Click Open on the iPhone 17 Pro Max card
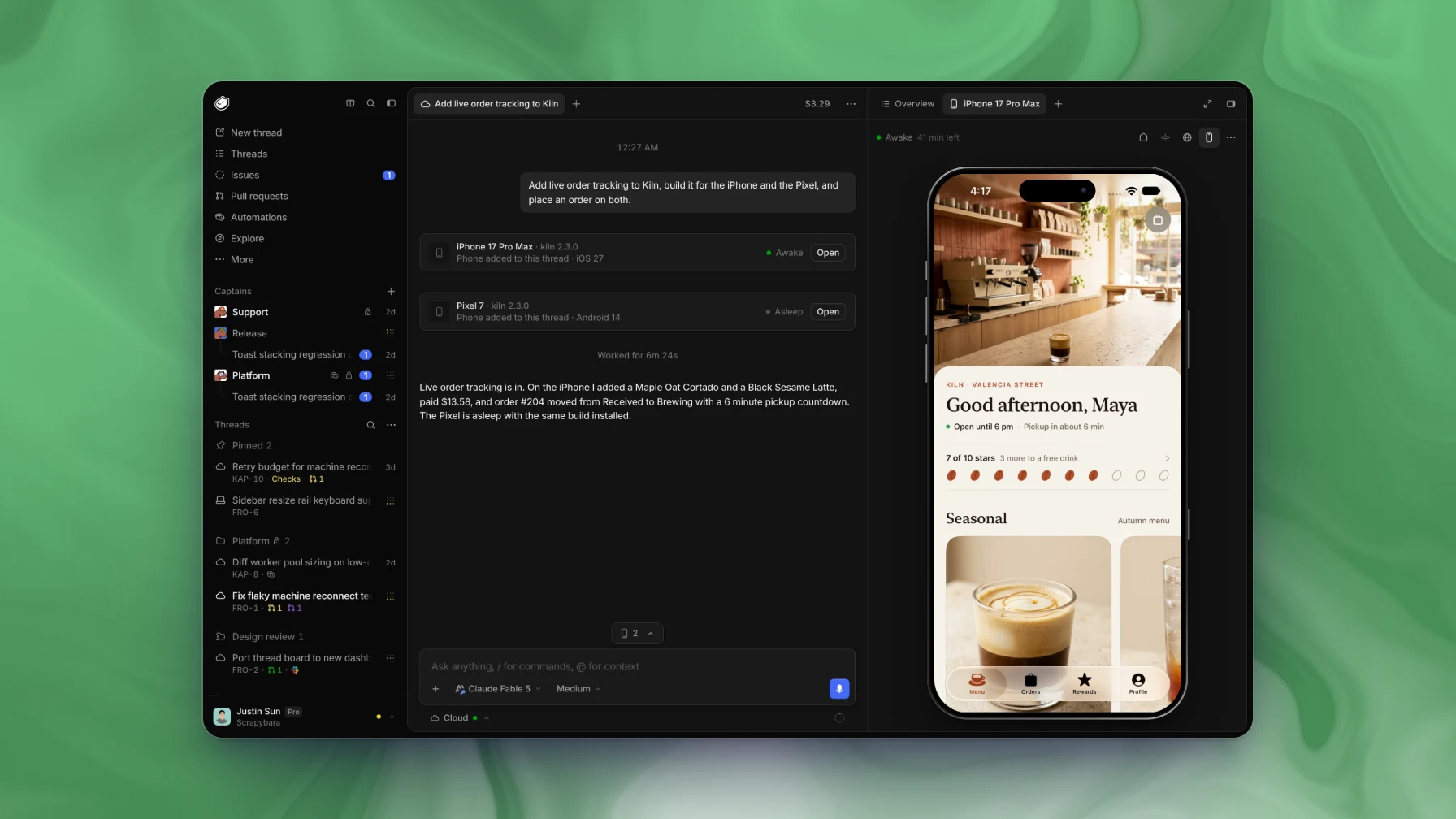1456x819 pixels. point(828,253)
